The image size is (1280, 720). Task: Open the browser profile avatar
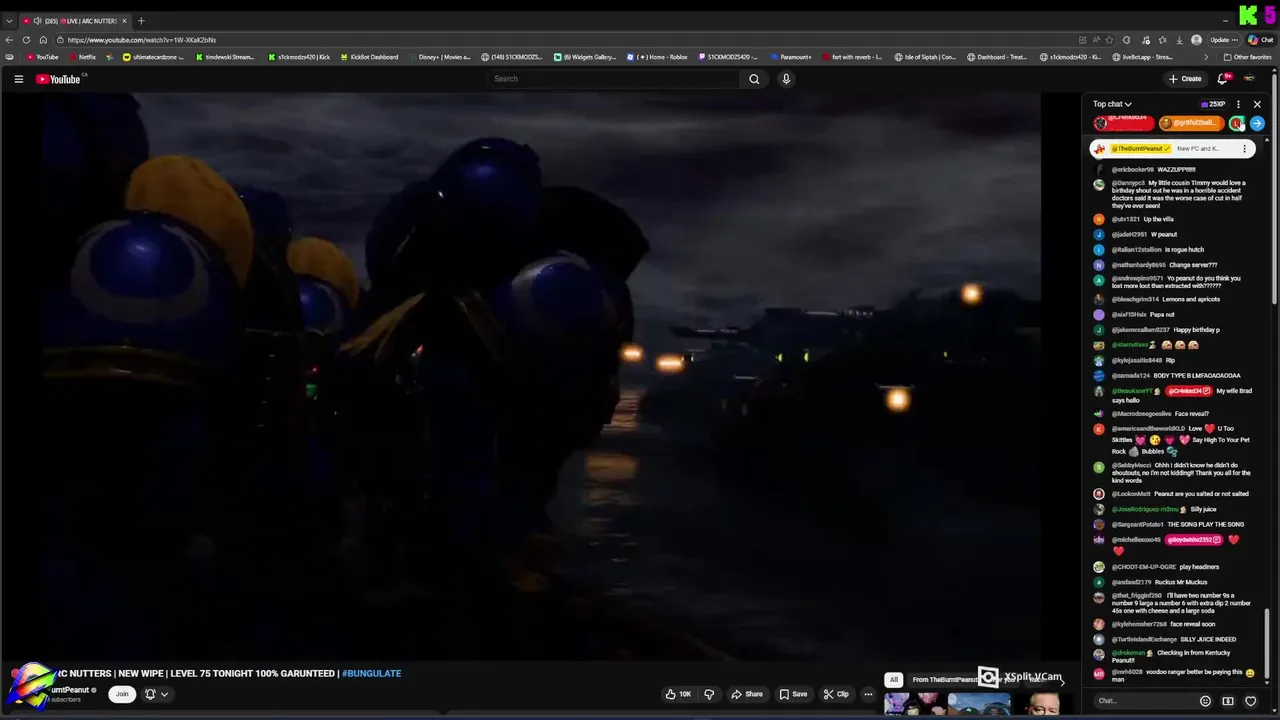coord(1197,40)
